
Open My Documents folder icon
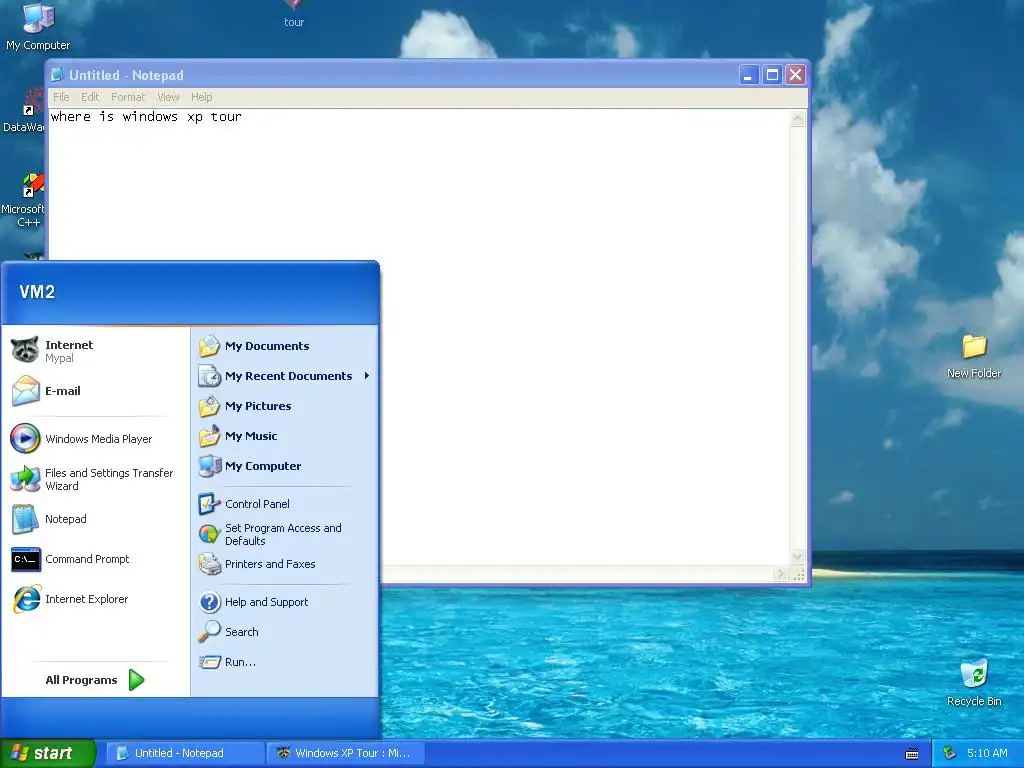point(210,345)
